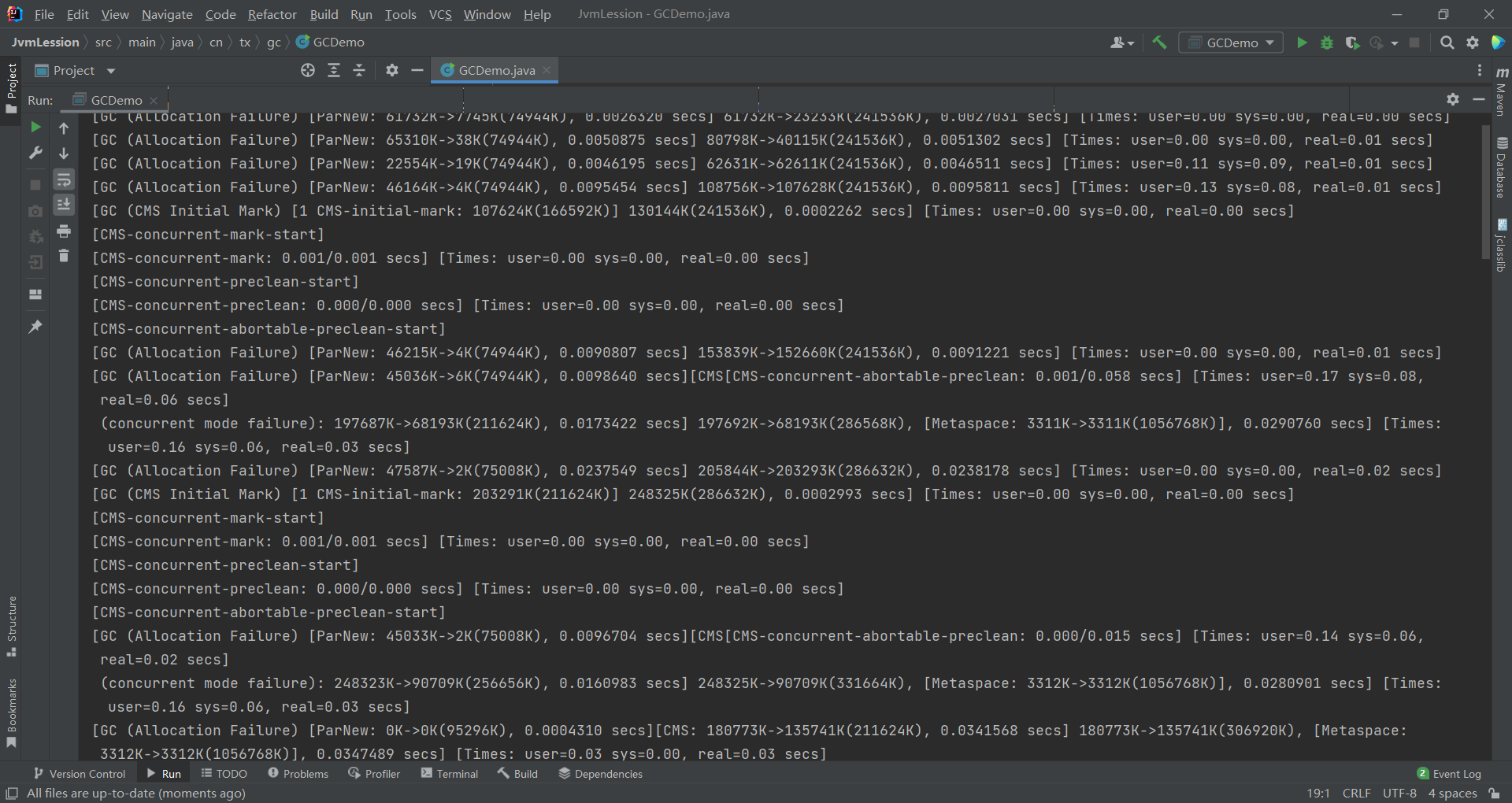This screenshot has height=803, width=1512.
Task: Print the console output
Action: pyautogui.click(x=64, y=231)
